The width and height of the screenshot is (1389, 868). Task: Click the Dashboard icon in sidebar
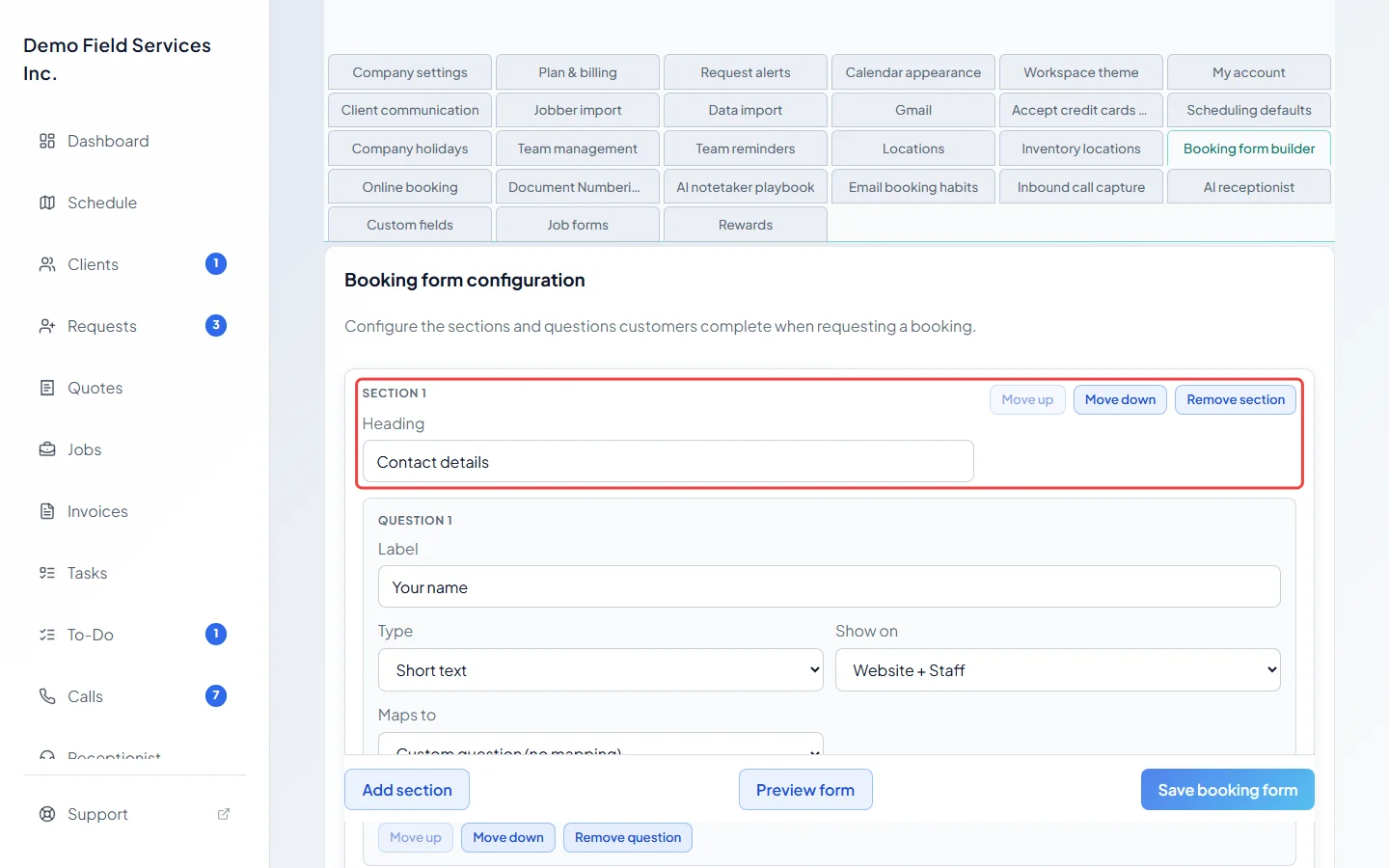(47, 141)
